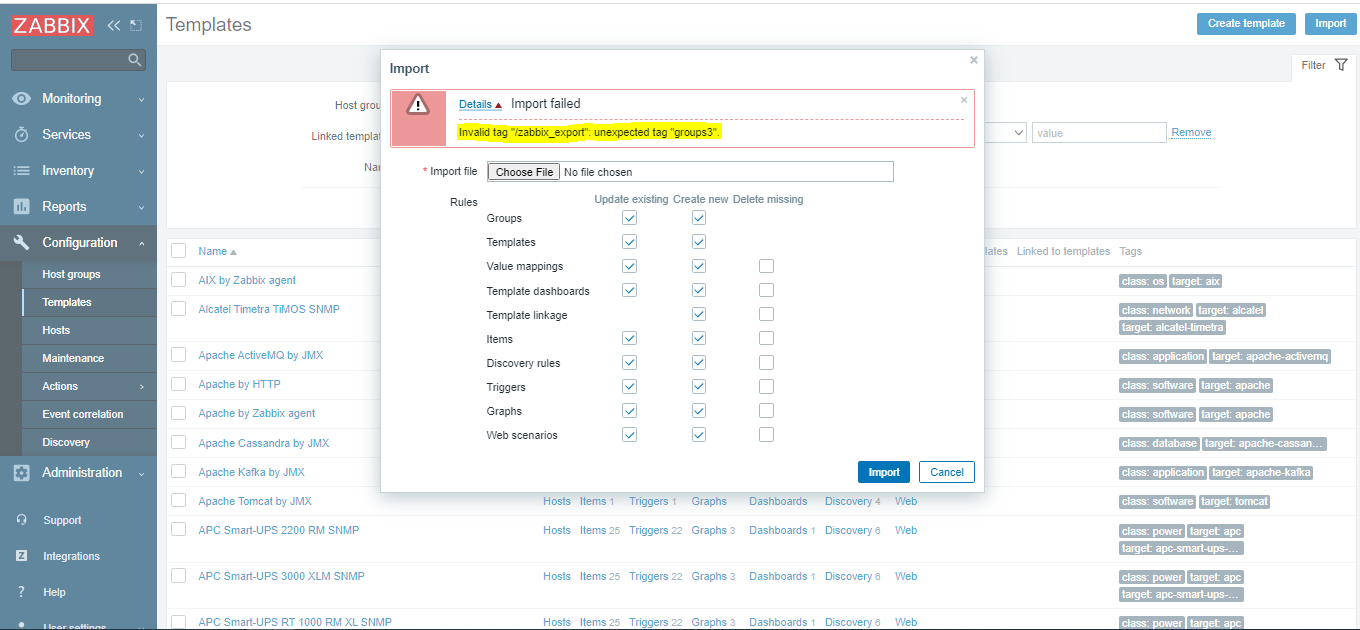Viewport: 1360px width, 630px height.
Task: Click the sidebar hide toggle icon
Action: point(136,25)
